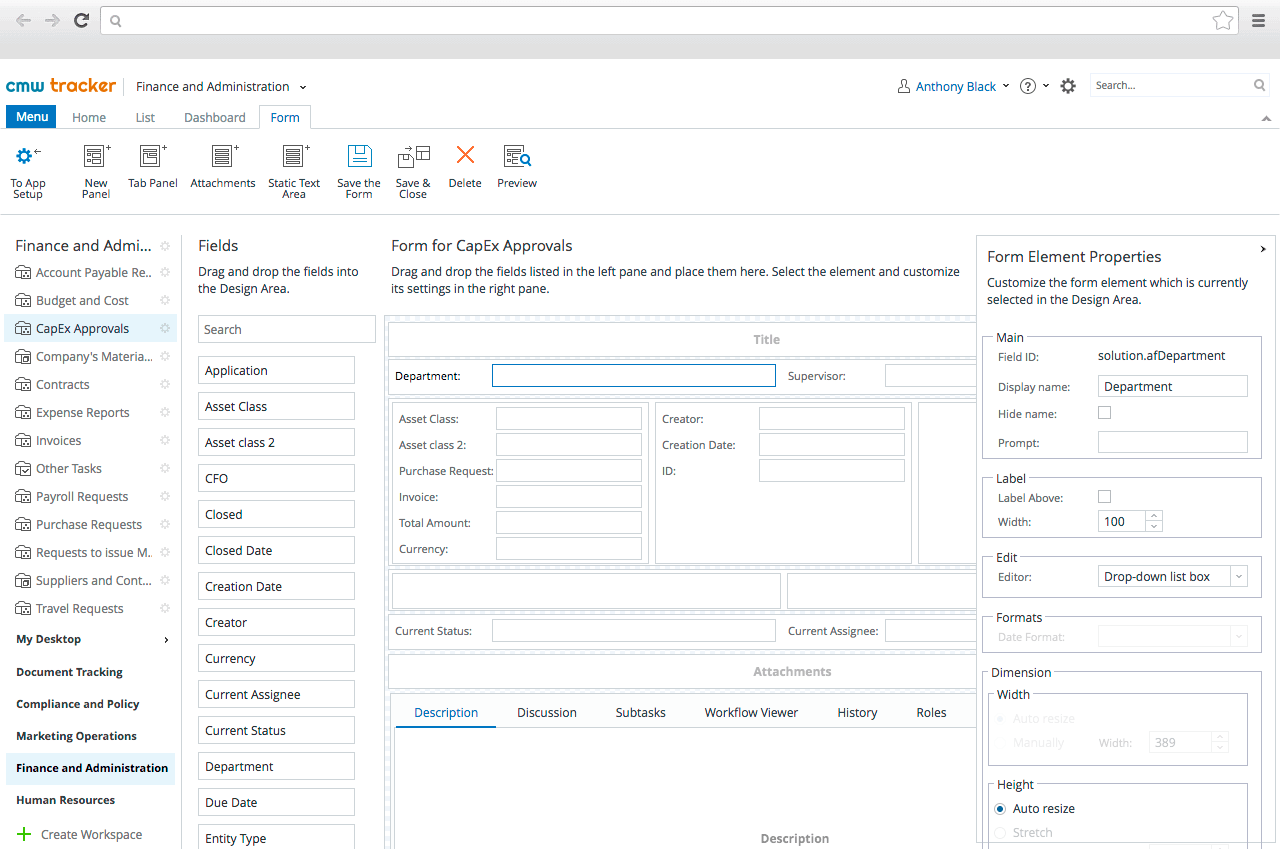The width and height of the screenshot is (1280, 859).
Task: Click the plus icon for Create Workspace
Action: tap(24, 834)
